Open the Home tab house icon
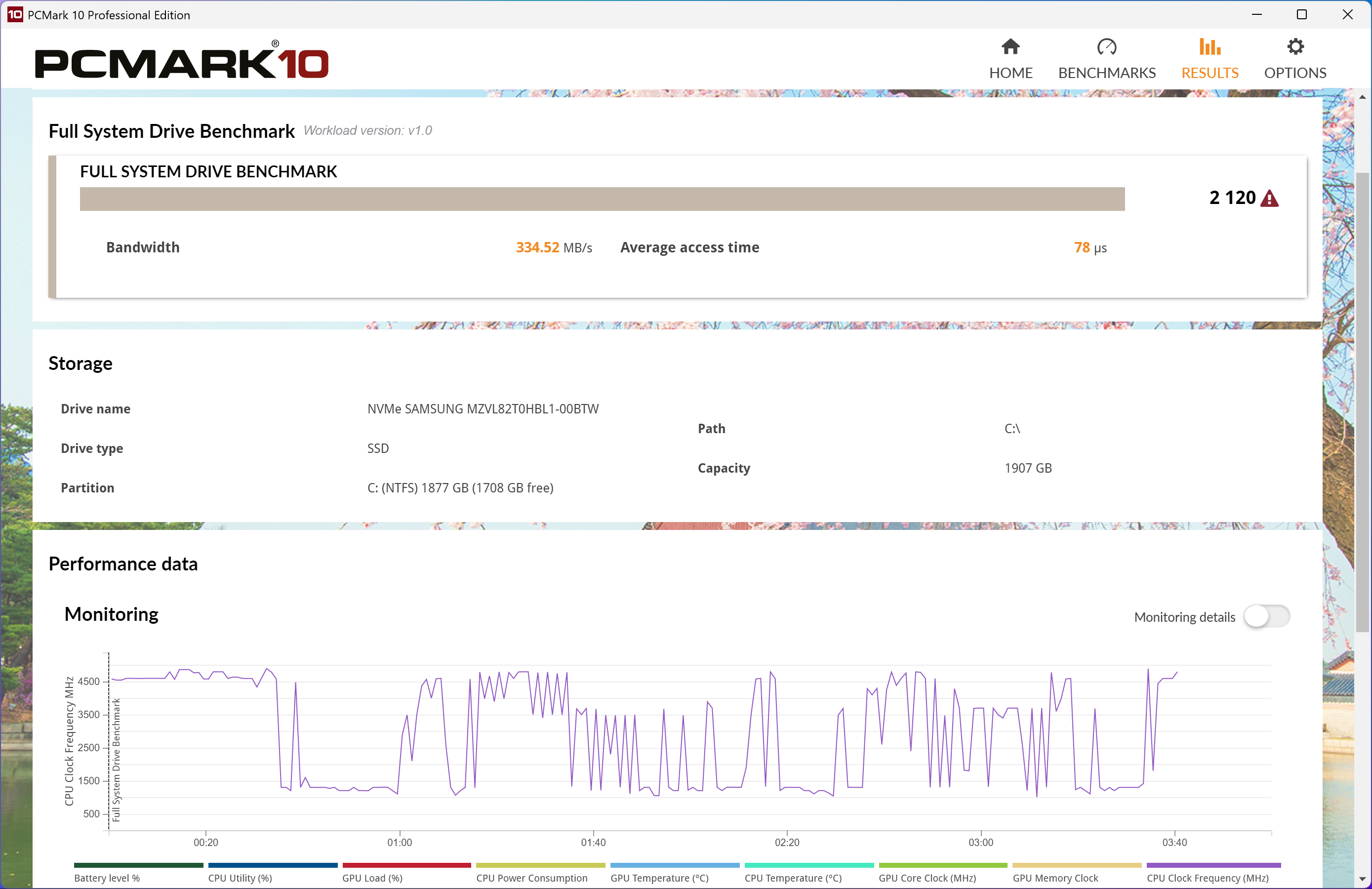 1010,46
